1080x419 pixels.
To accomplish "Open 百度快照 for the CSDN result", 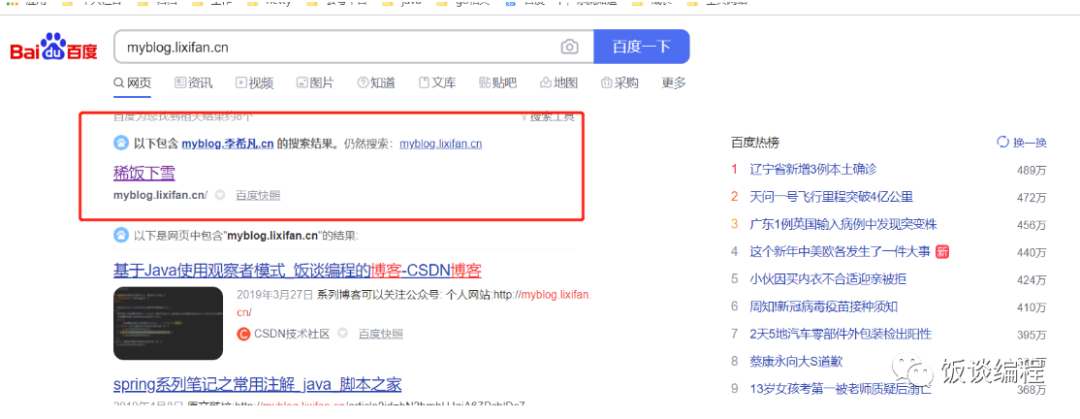I will (x=380, y=334).
